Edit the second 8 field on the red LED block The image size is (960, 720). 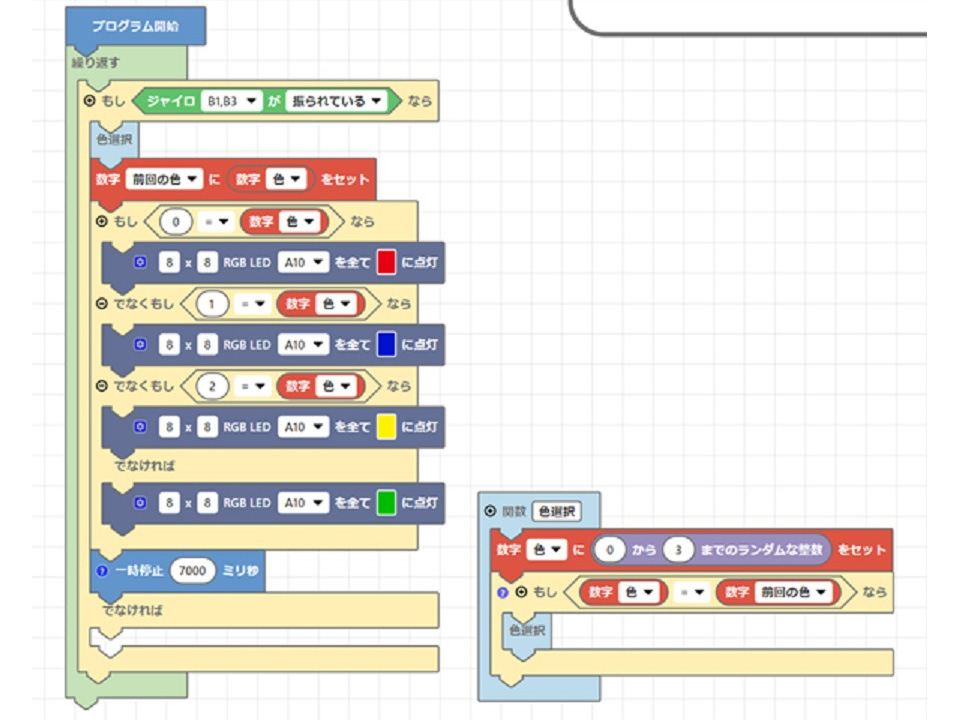pos(207,262)
